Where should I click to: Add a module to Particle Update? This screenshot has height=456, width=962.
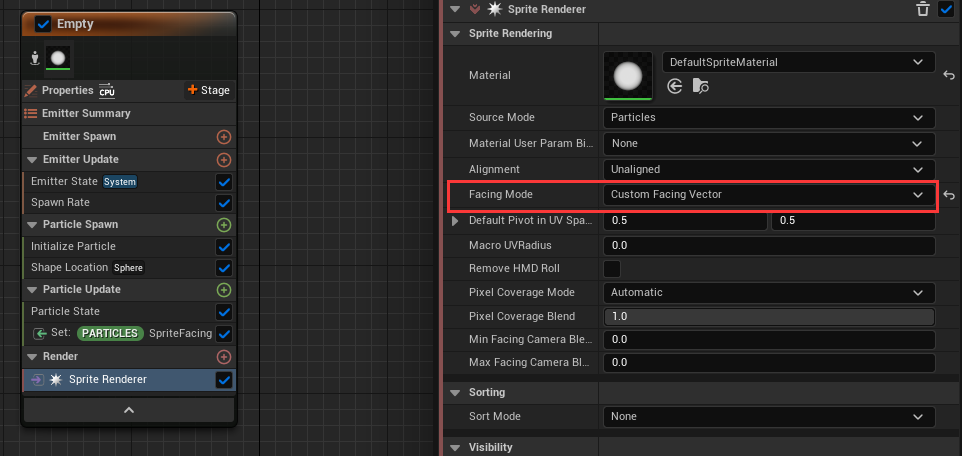(x=224, y=290)
